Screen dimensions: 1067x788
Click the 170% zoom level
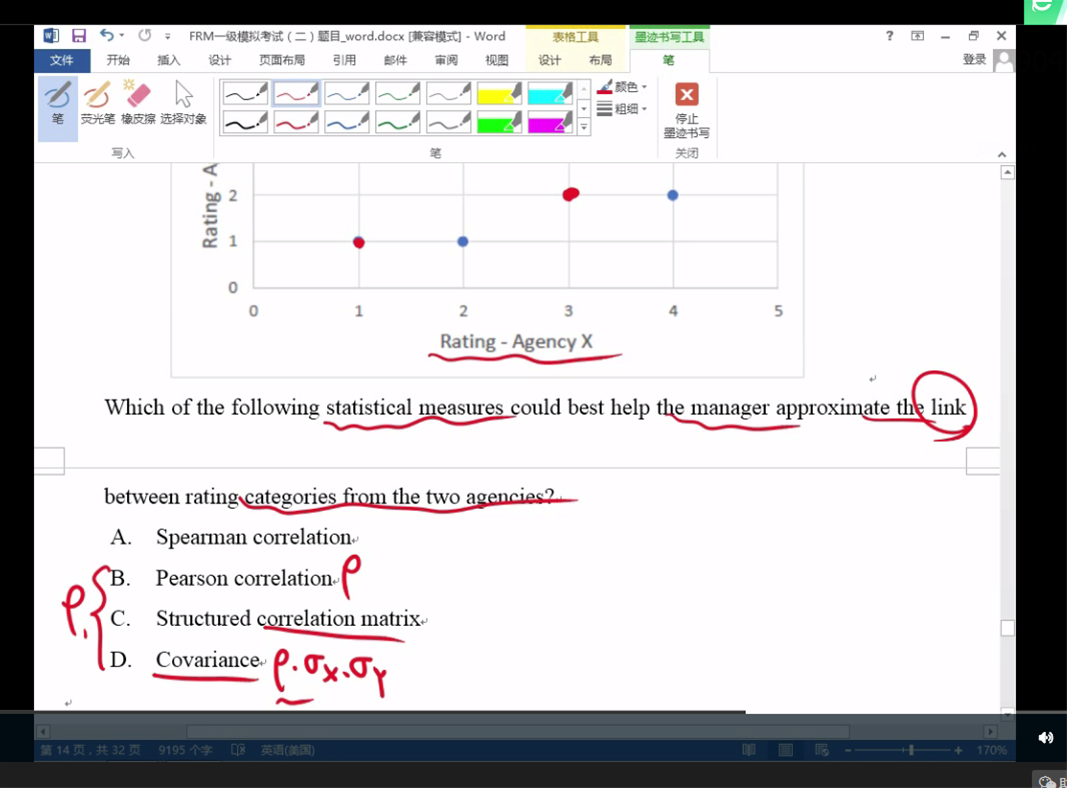tap(991, 750)
